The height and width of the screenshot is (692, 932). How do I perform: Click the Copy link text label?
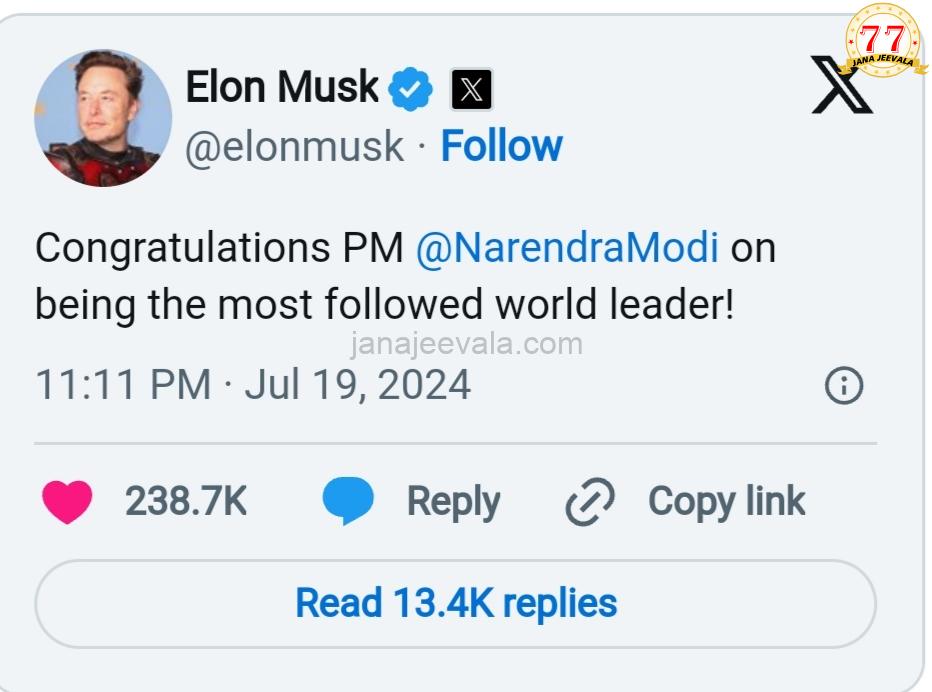pos(726,502)
